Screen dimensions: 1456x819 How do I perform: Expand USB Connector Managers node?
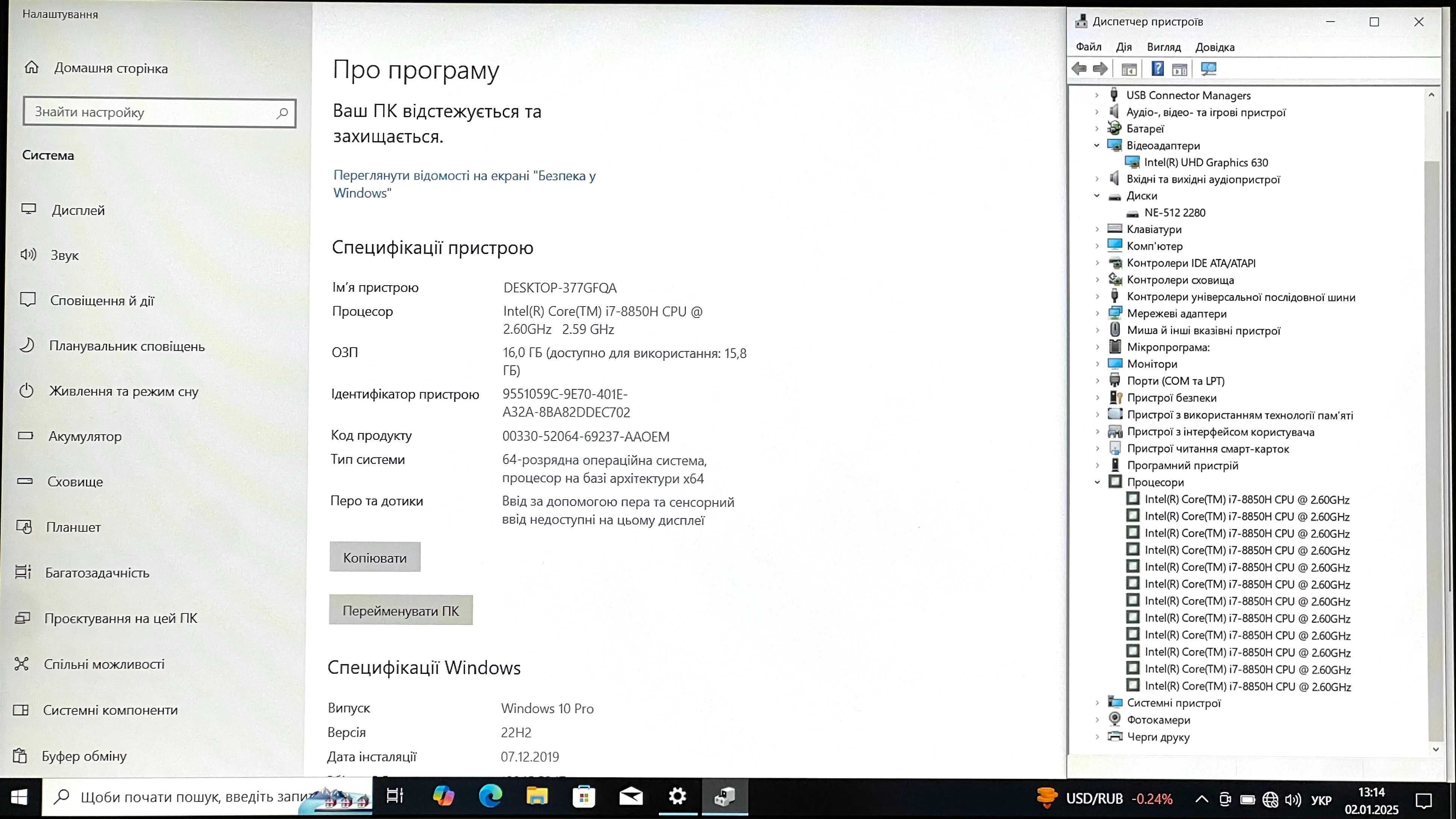[x=1097, y=95]
